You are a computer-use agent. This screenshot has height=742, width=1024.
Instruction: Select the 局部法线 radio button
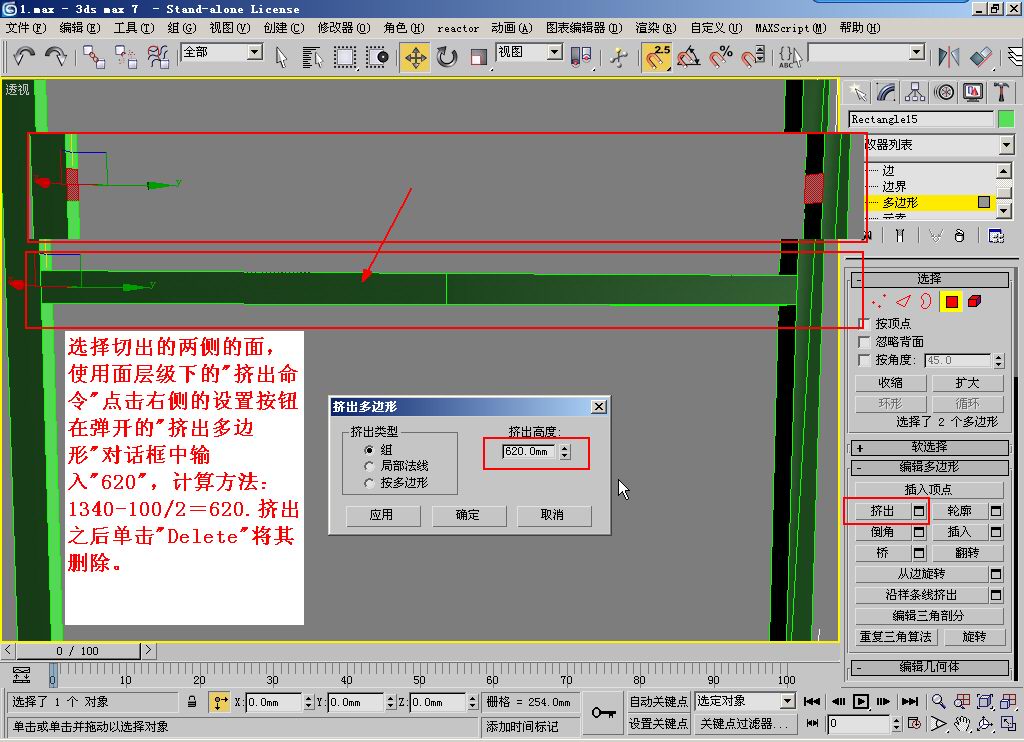370,466
